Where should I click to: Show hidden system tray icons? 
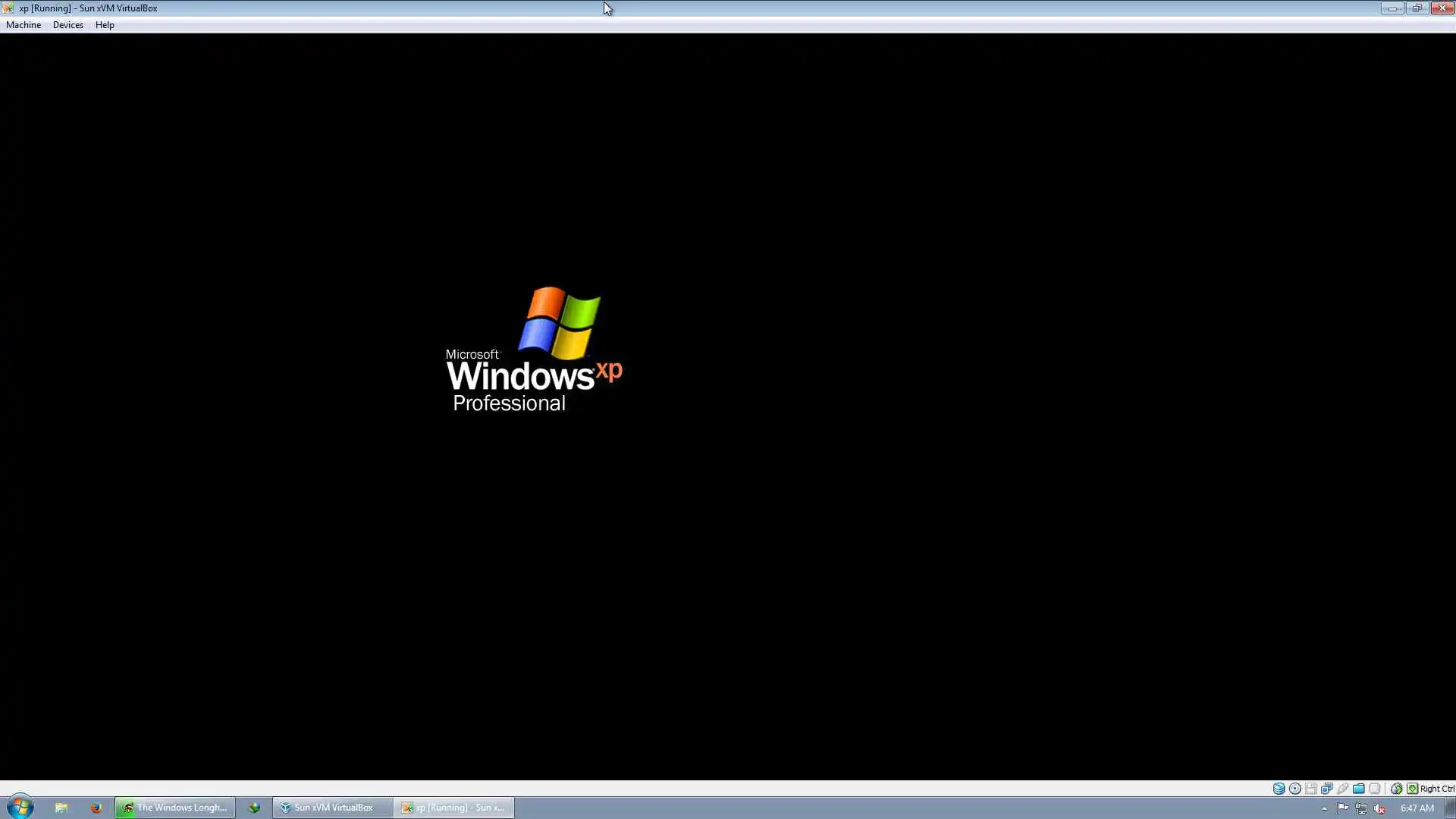pos(1324,808)
